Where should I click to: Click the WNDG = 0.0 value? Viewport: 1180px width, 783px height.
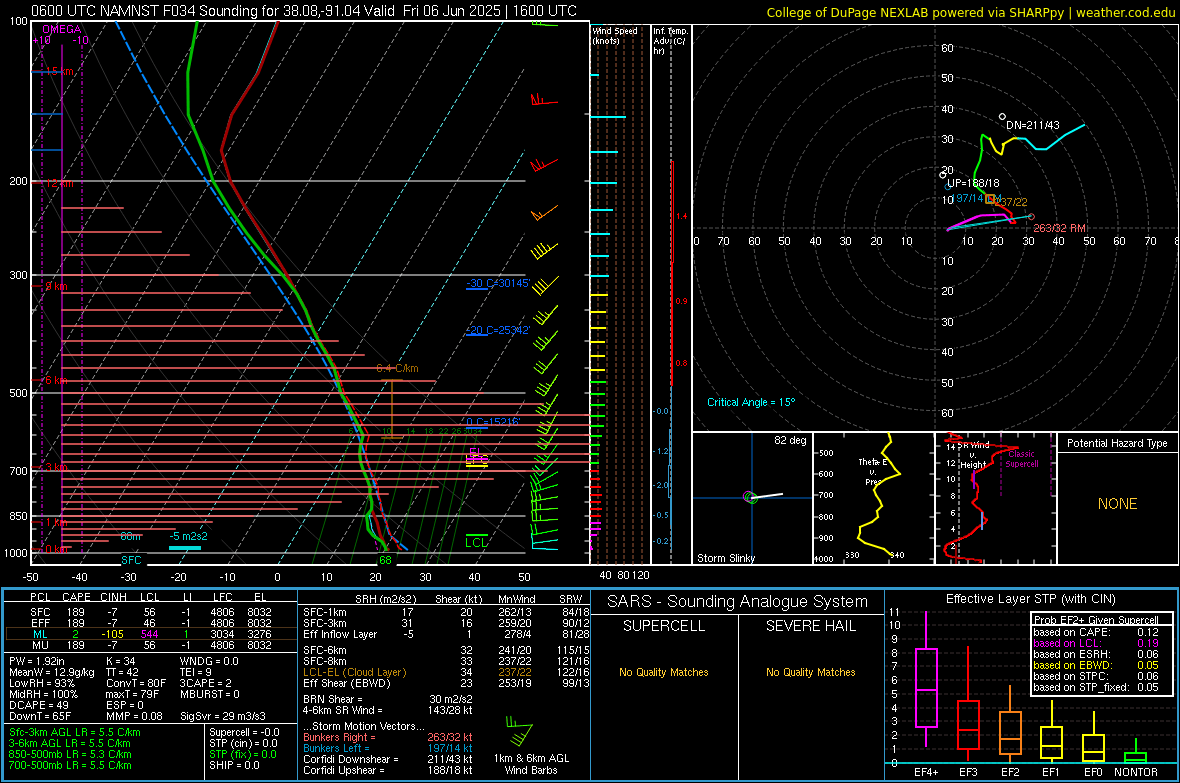209,661
